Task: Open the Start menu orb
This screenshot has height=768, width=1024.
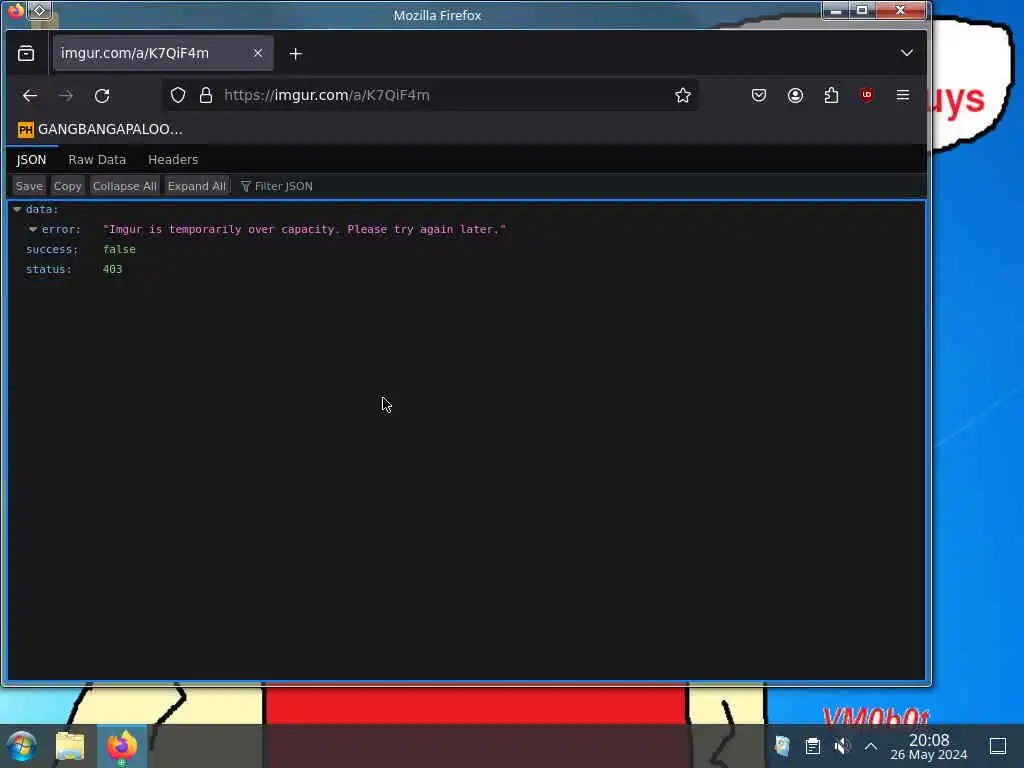Action: coord(22,746)
